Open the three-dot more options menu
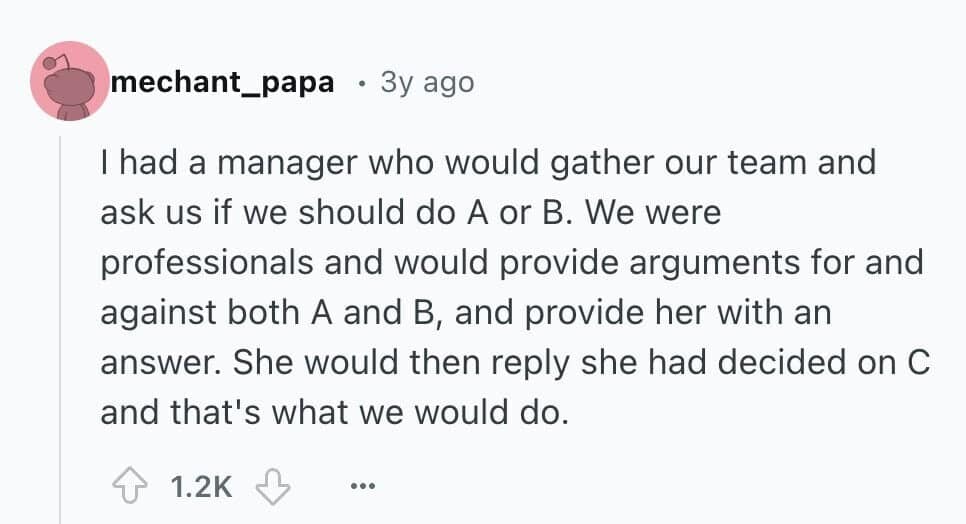Image resolution: width=966 pixels, height=524 pixels. pyautogui.click(x=364, y=488)
